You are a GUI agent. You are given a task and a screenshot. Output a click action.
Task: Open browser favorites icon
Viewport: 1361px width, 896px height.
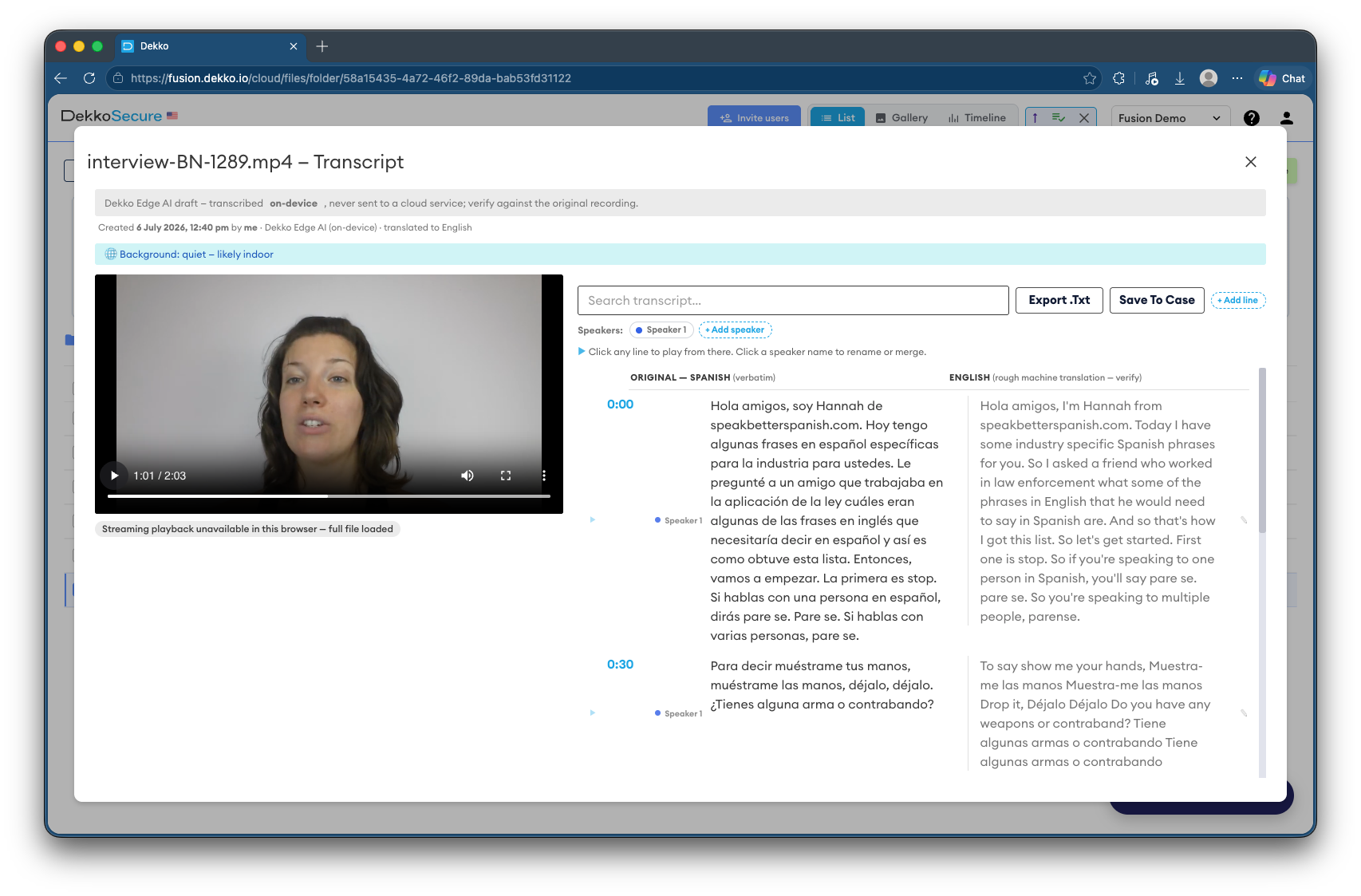point(1151,78)
